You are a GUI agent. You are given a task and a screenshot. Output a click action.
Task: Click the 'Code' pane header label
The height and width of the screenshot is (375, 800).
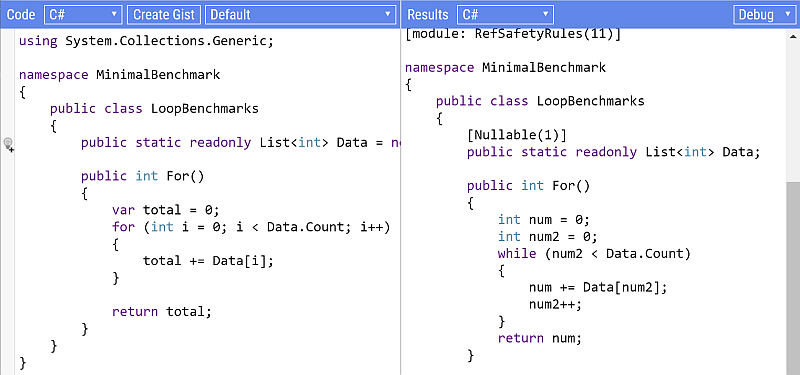click(21, 14)
